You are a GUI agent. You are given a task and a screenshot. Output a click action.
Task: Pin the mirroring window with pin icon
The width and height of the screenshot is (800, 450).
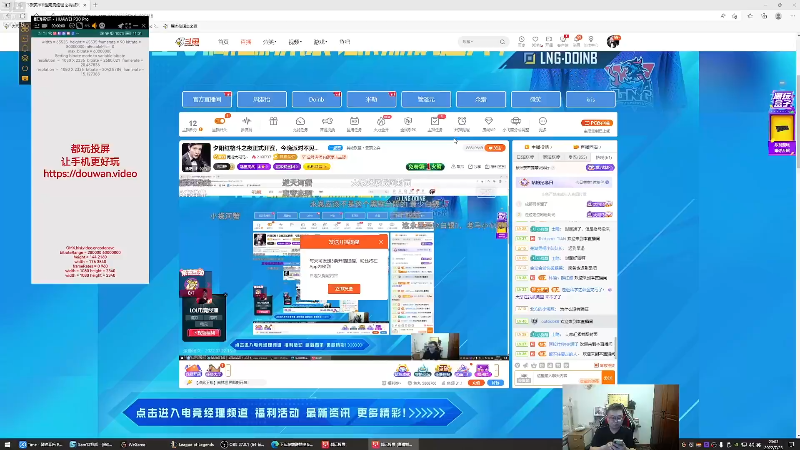120,26
